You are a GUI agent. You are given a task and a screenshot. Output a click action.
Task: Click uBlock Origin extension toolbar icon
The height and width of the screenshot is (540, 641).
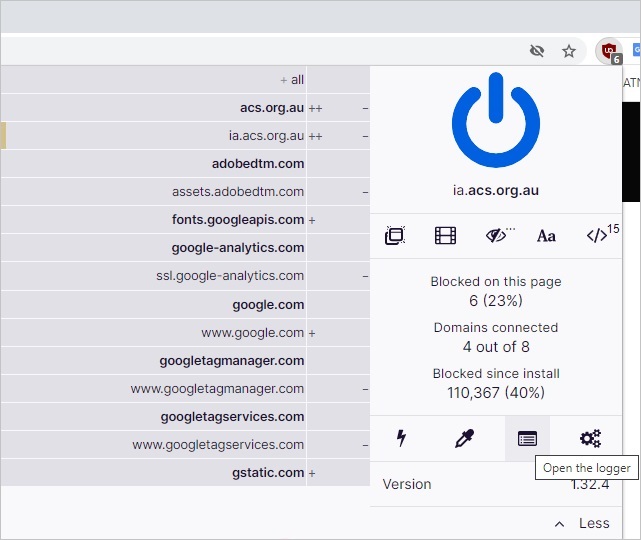pos(607,51)
